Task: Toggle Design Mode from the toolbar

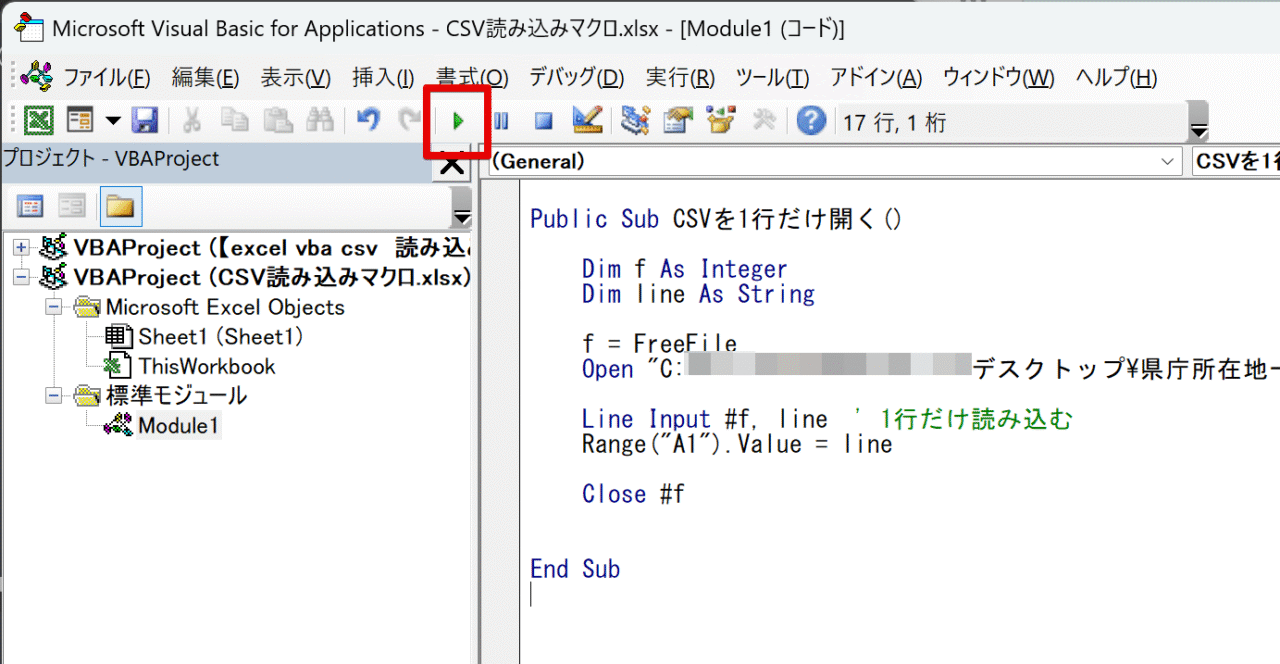Action: click(x=587, y=120)
